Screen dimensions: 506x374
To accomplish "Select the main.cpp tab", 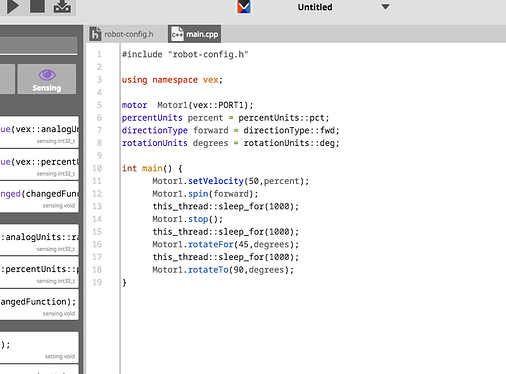I will tap(194, 34).
